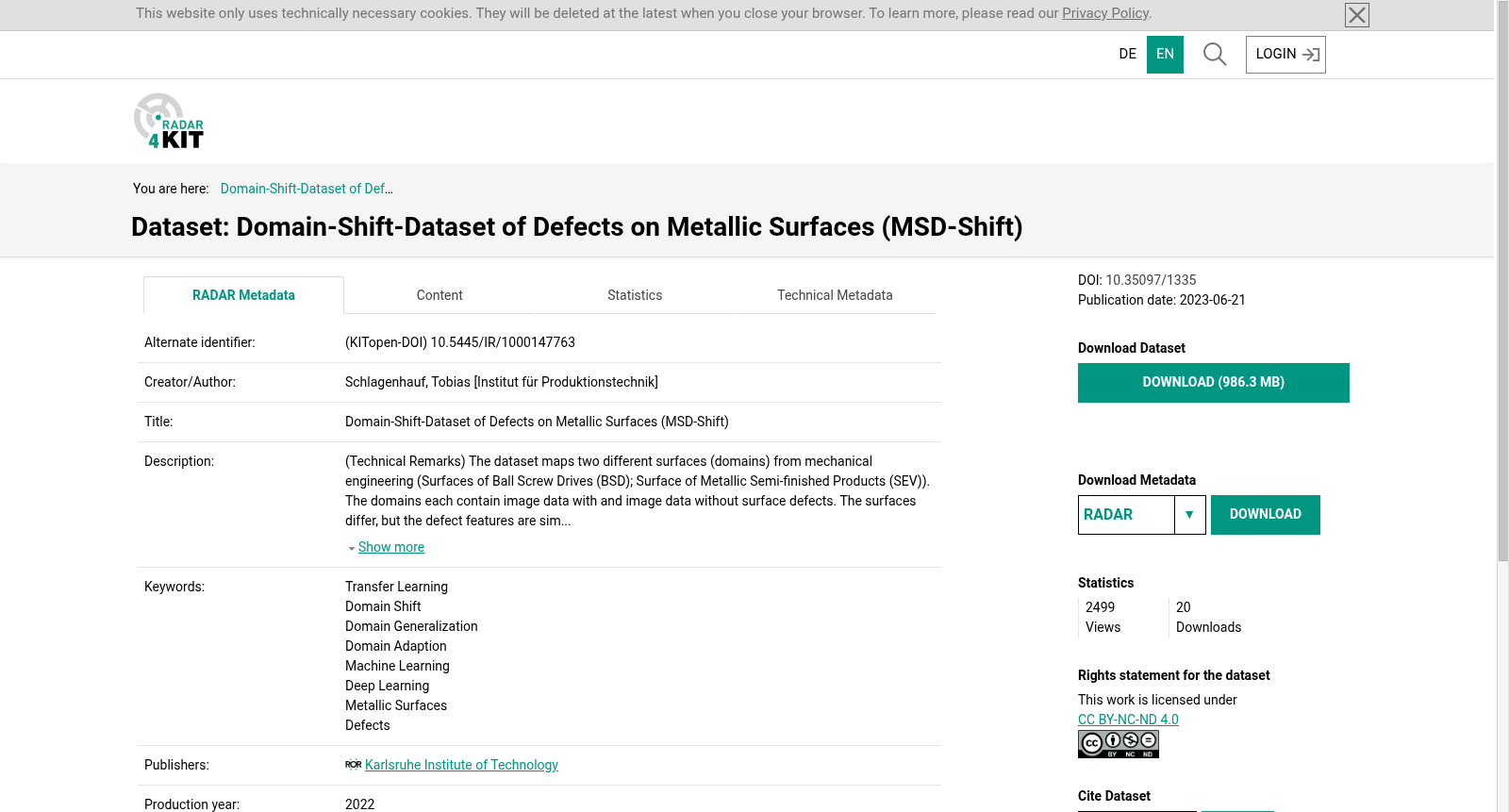
Task: Visit Karlsruhe Institute of Technology link
Action: 461,765
